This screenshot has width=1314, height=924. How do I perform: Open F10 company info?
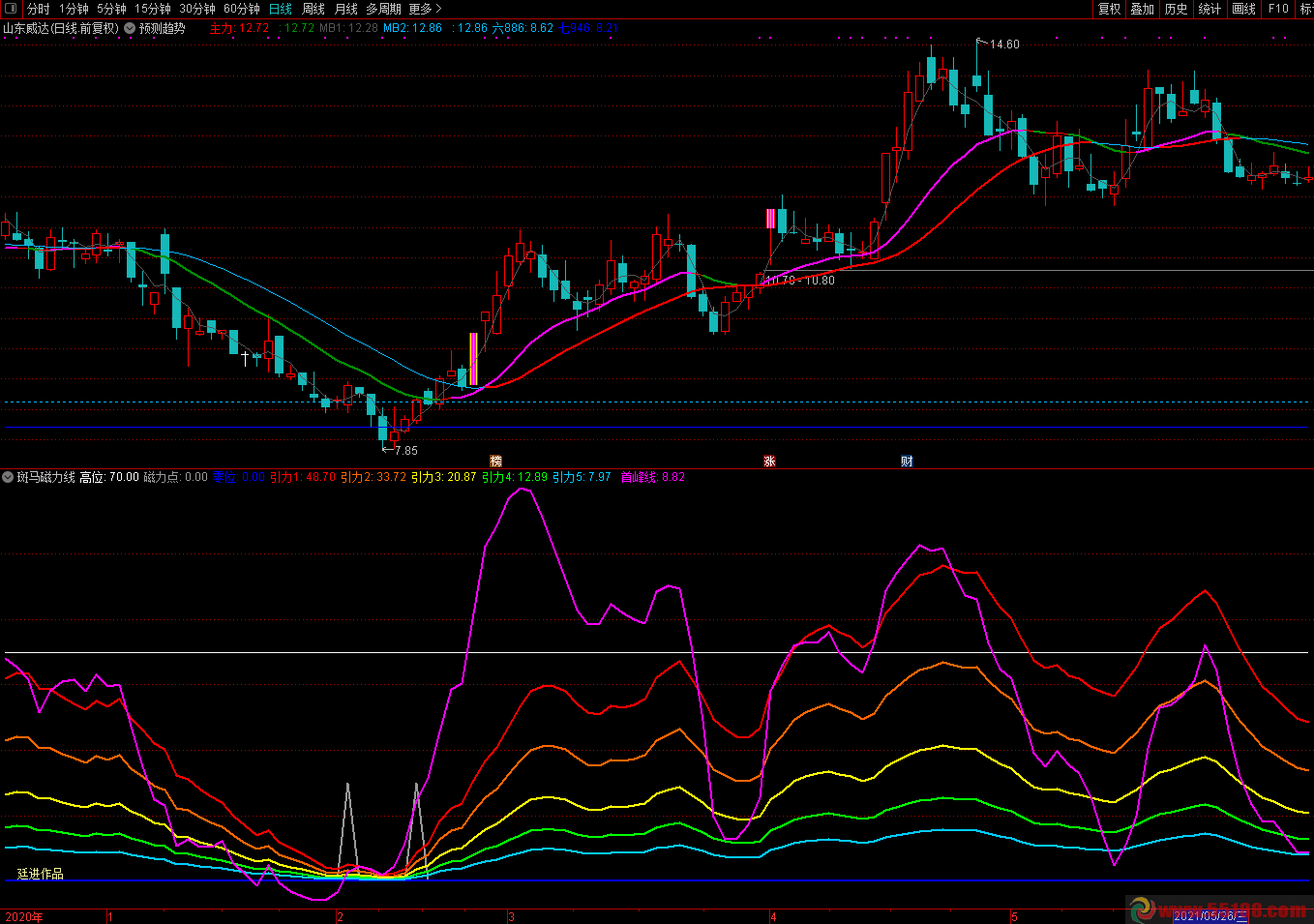[1278, 9]
